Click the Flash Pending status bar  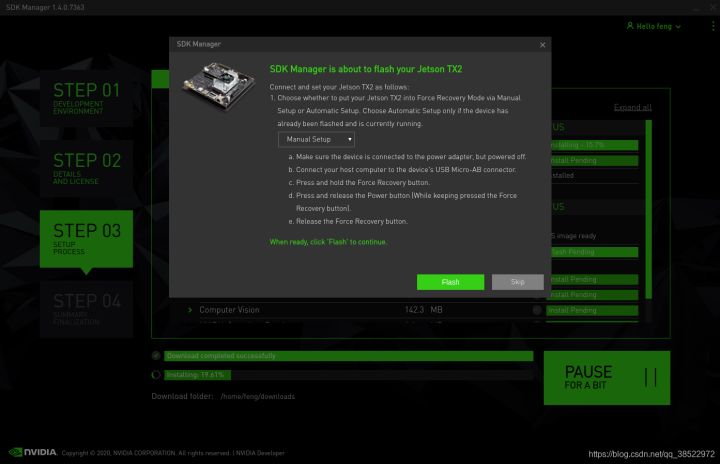[594, 252]
